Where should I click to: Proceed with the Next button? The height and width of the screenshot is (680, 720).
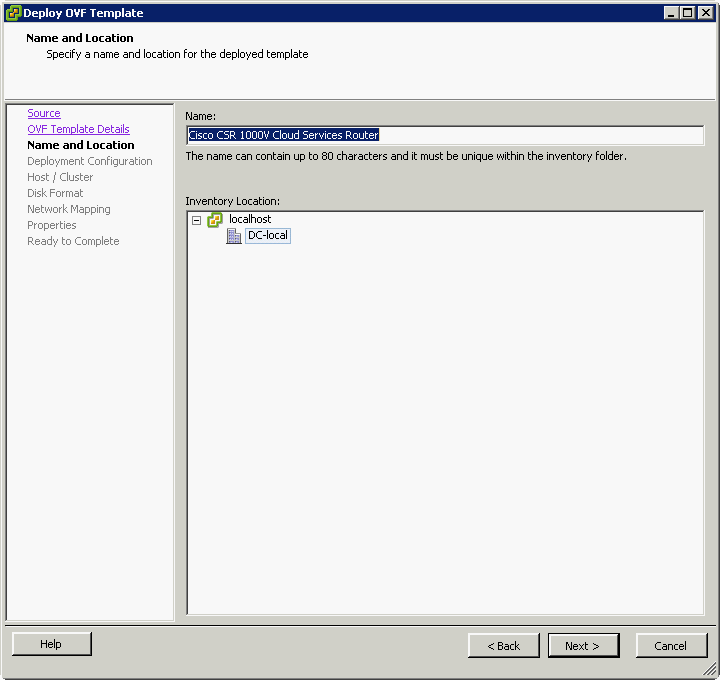pyautogui.click(x=583, y=646)
